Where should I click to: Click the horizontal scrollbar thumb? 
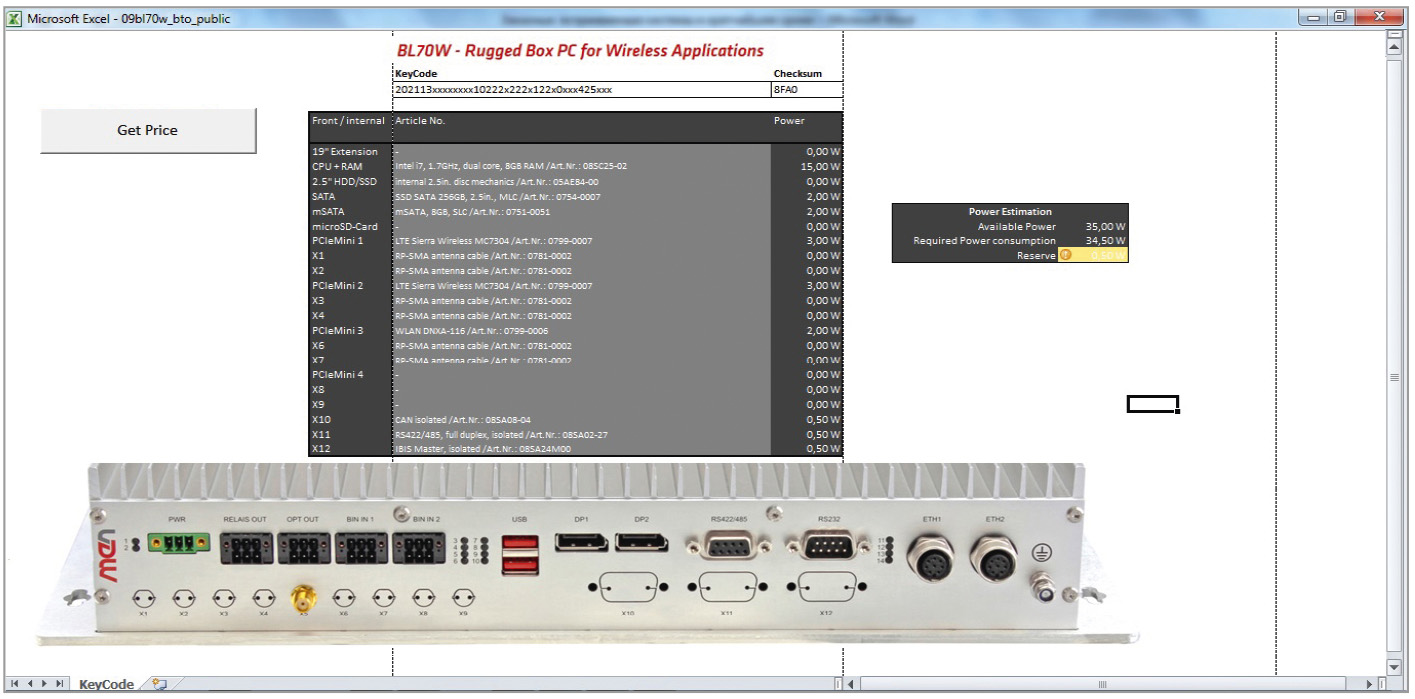click(x=1103, y=684)
